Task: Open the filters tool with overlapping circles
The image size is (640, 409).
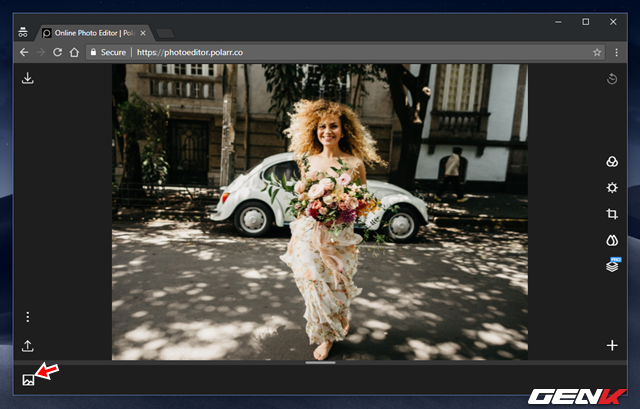Action: [x=612, y=162]
